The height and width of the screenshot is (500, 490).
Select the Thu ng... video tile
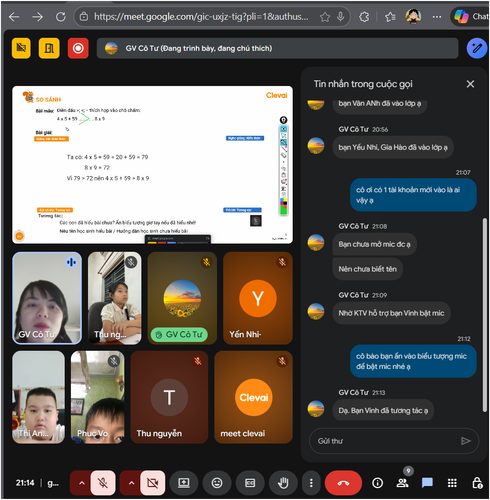click(114, 298)
